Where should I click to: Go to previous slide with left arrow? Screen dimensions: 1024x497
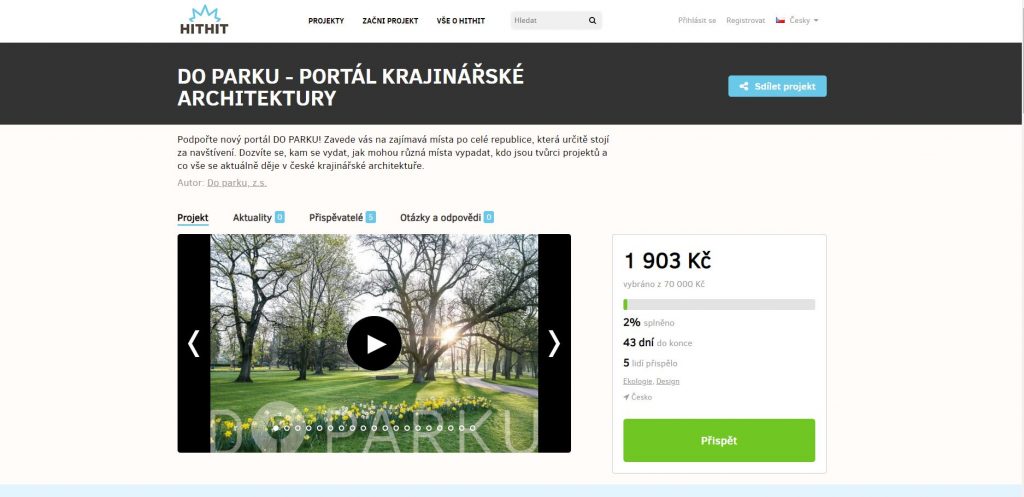[x=193, y=343]
